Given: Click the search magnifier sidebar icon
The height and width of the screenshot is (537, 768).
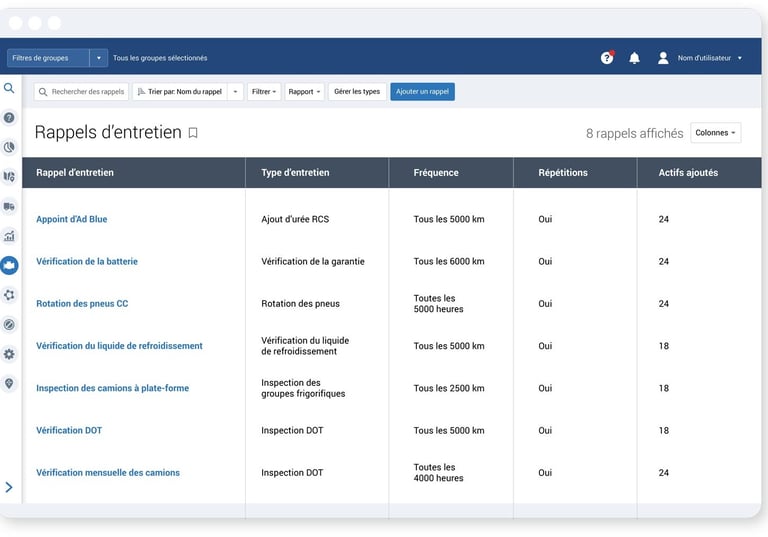Looking at the screenshot, I should coord(9,88).
